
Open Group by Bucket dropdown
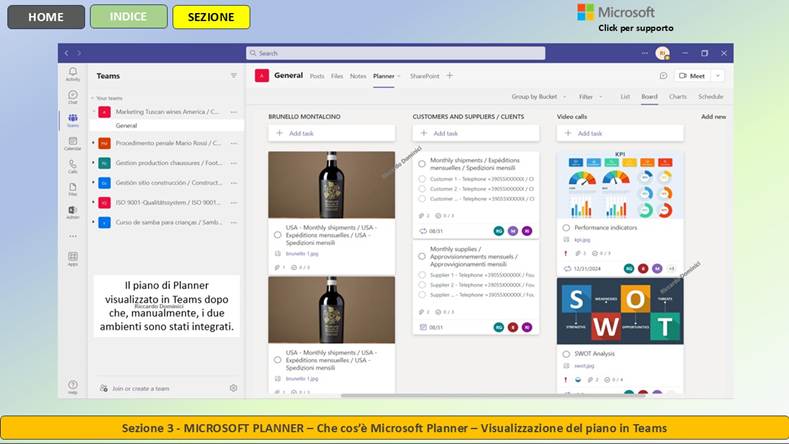538,96
